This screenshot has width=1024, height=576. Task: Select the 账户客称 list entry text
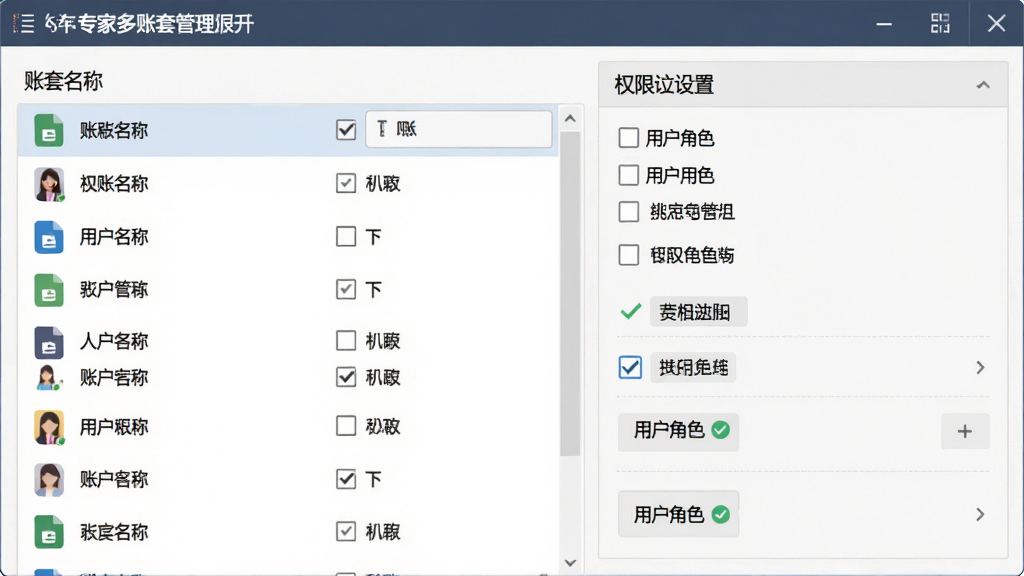(114, 377)
